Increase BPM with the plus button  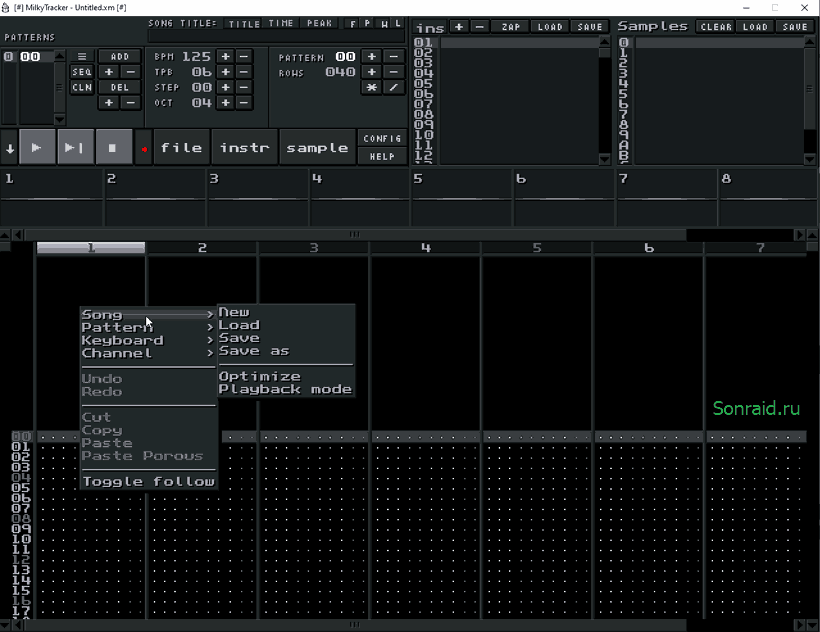(225, 56)
